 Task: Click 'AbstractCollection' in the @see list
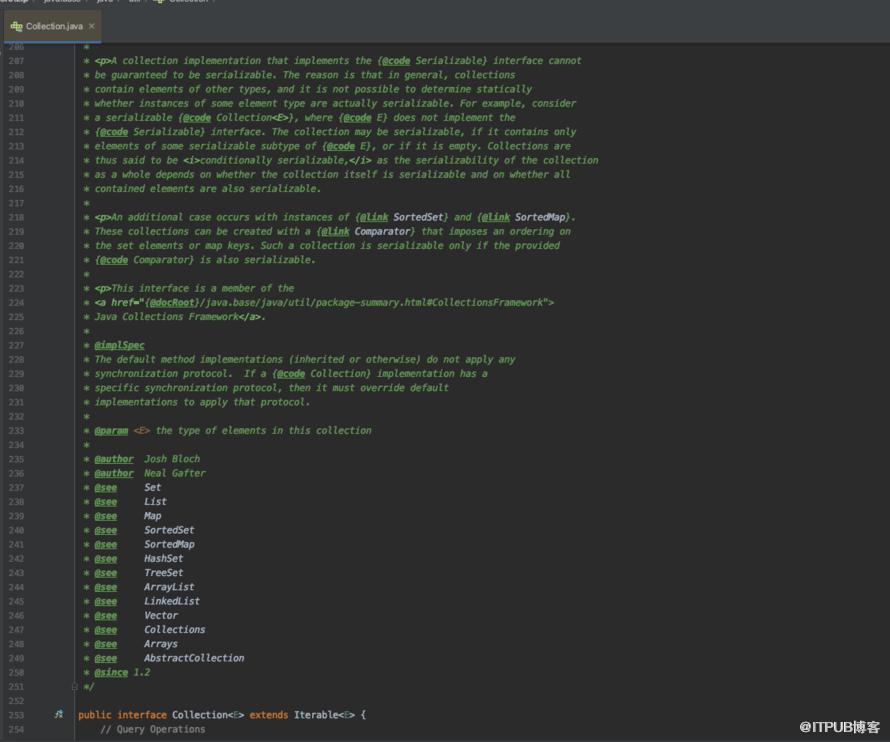click(x=194, y=658)
